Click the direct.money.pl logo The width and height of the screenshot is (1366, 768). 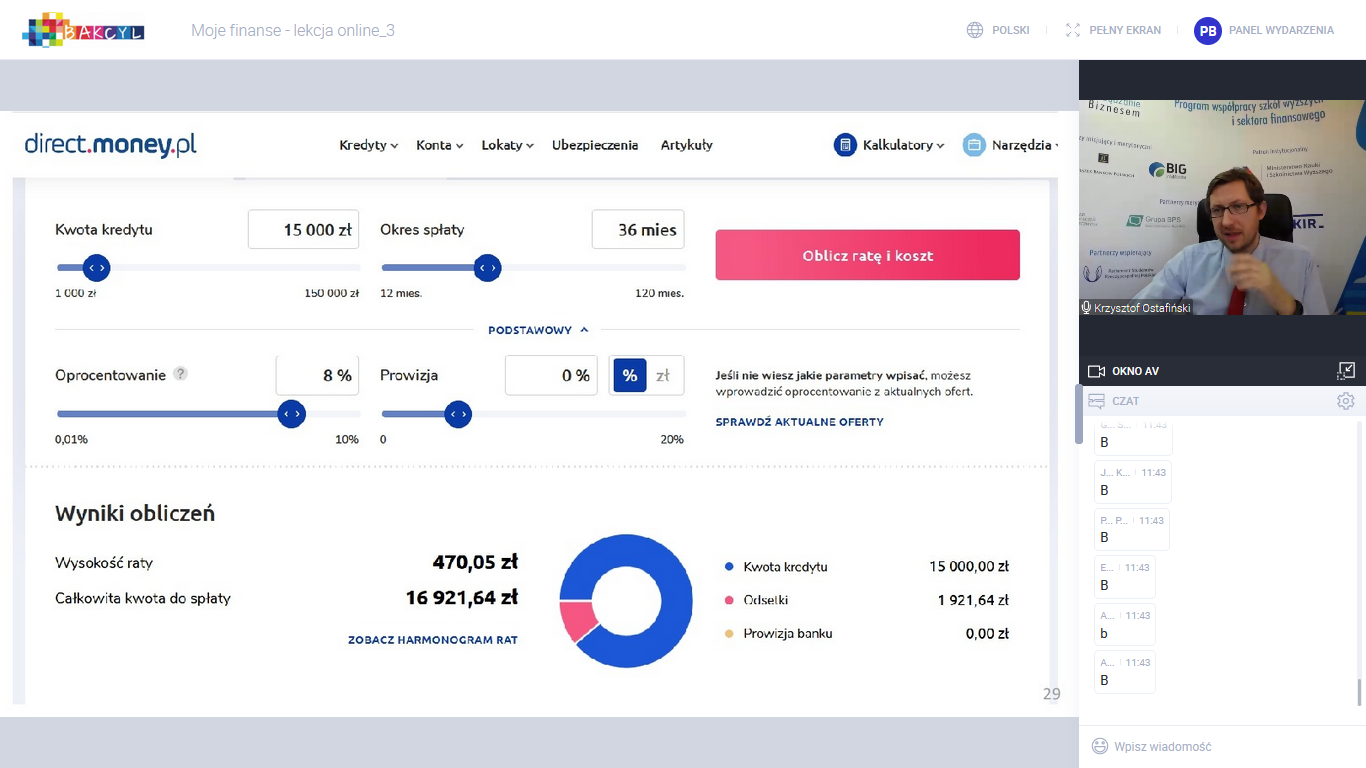(x=110, y=145)
